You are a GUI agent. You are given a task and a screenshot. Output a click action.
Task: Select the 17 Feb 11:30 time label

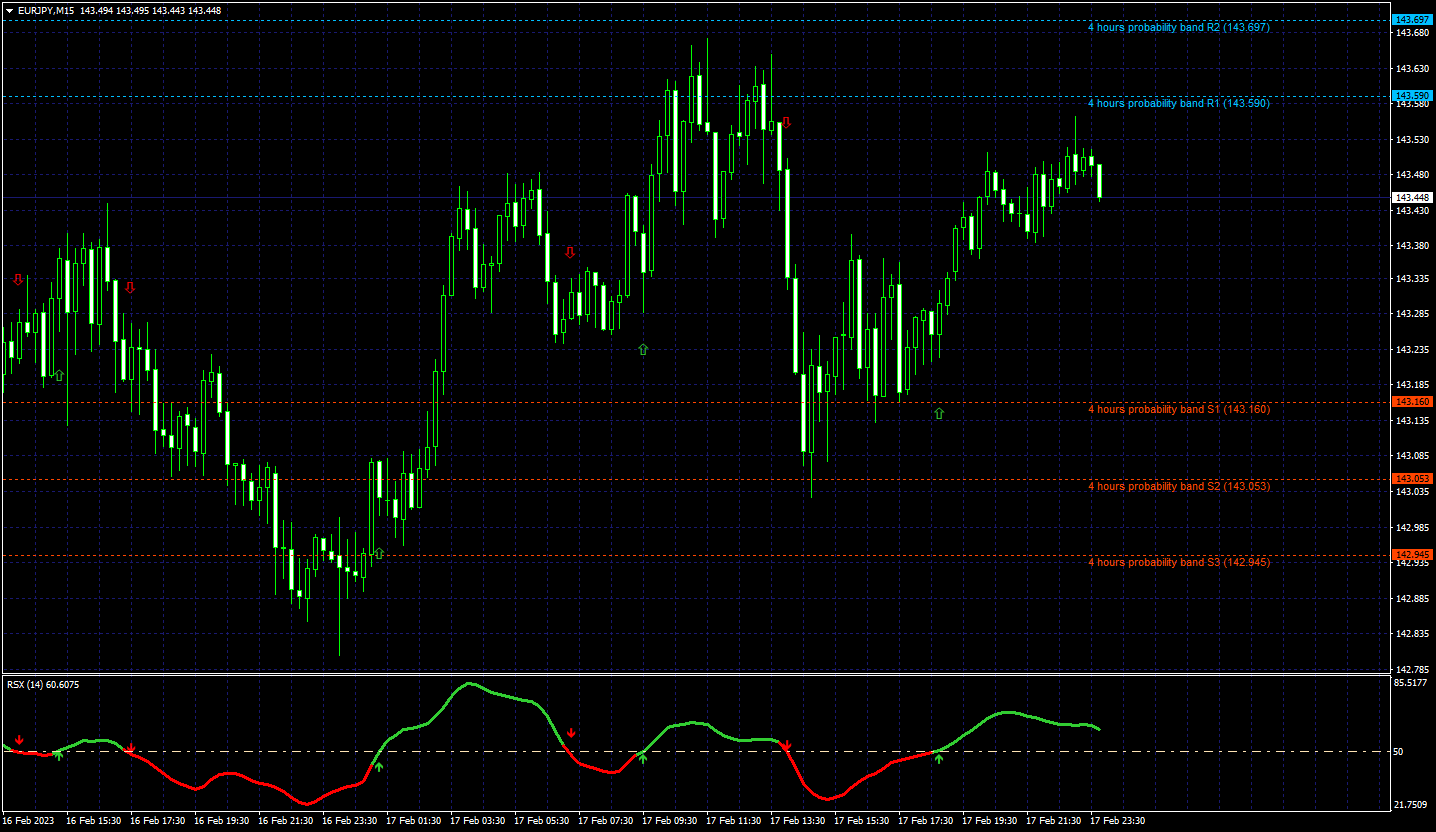click(x=734, y=821)
